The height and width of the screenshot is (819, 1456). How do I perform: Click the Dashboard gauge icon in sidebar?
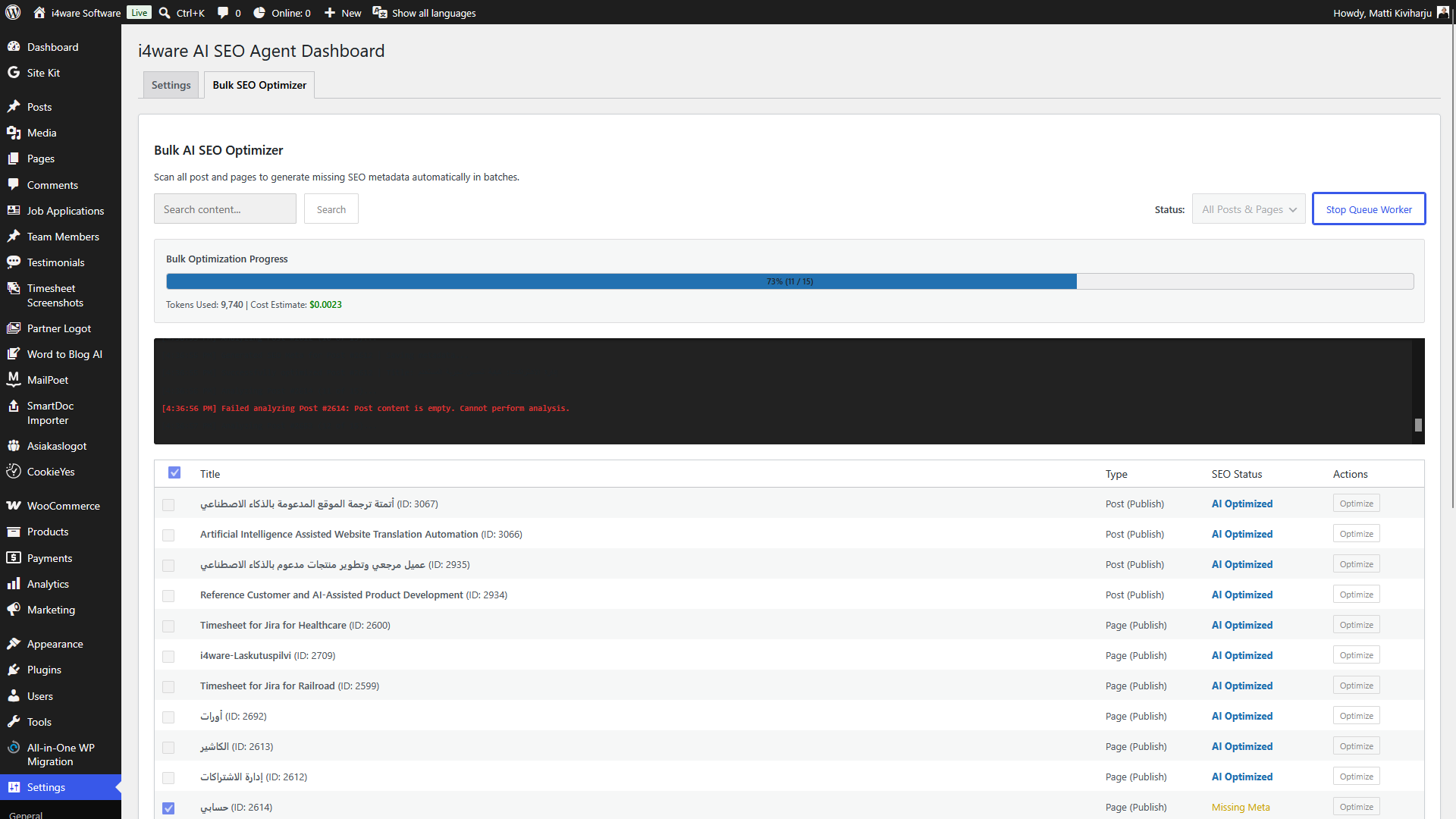pyautogui.click(x=14, y=46)
